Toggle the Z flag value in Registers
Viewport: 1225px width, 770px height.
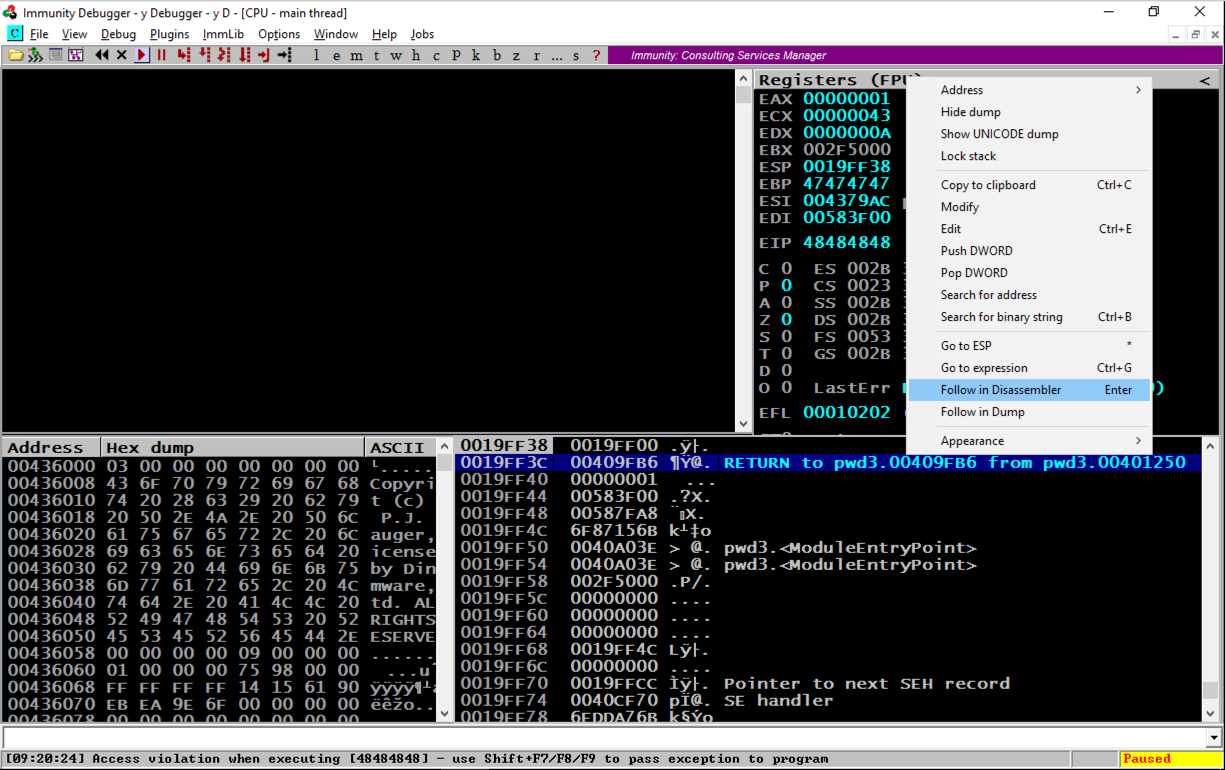(x=787, y=319)
